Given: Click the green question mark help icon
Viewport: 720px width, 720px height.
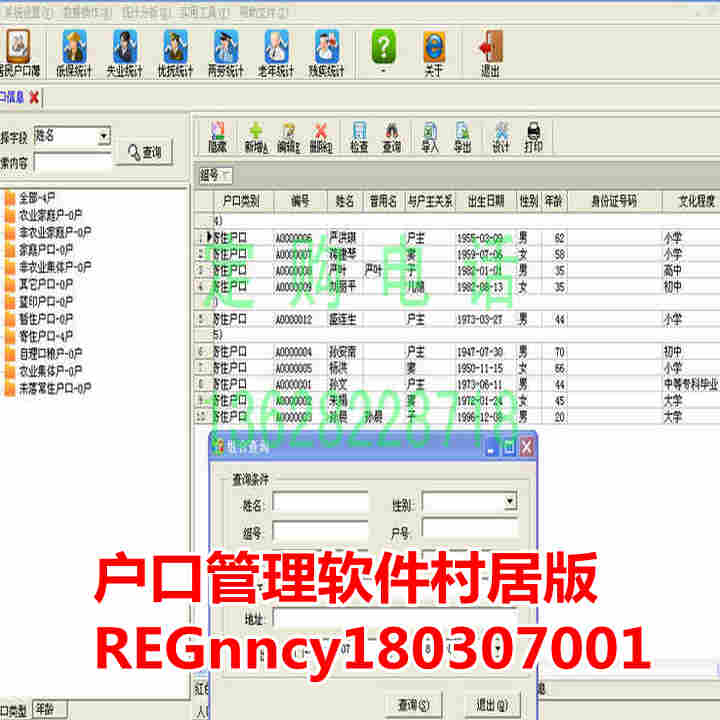Looking at the screenshot, I should 383,47.
